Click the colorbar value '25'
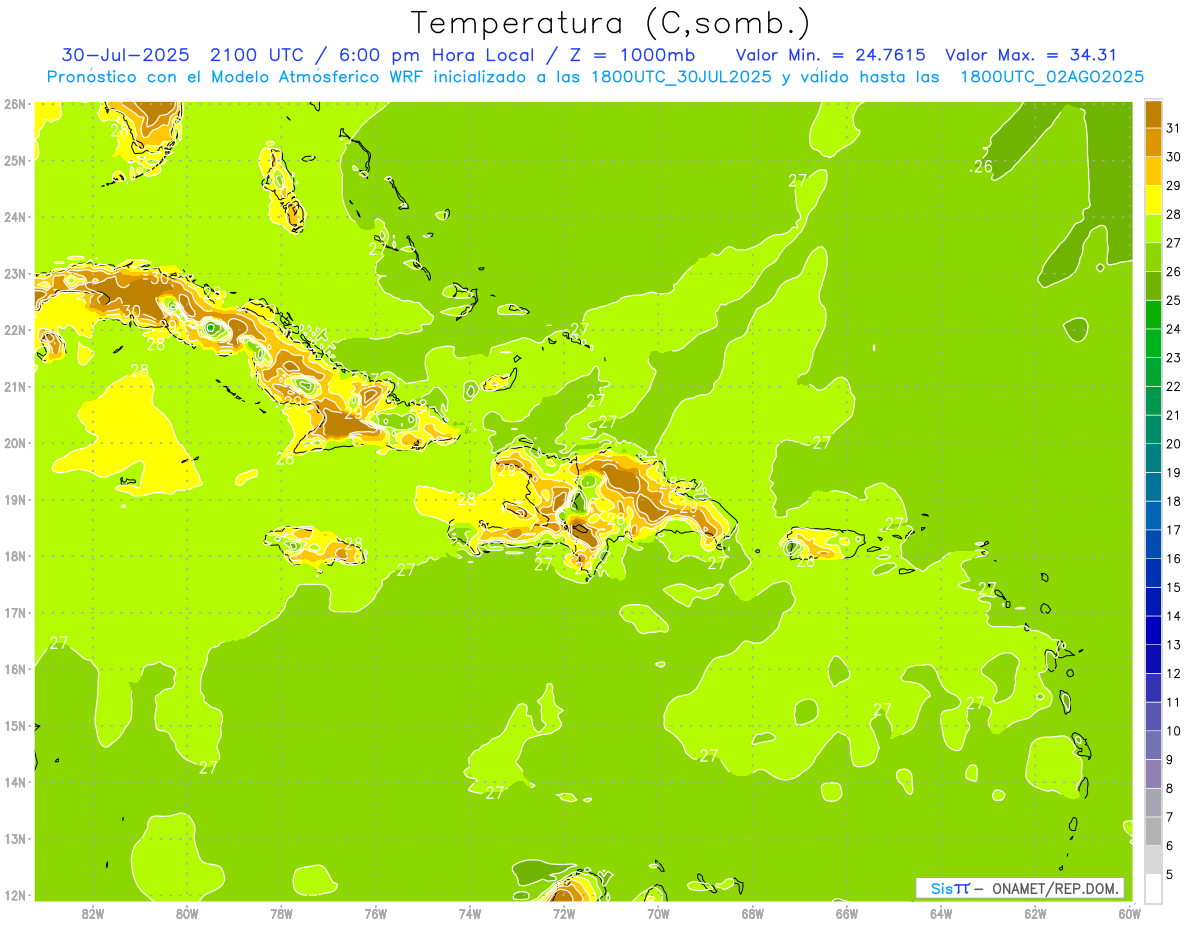The image size is (1200, 927). tap(1174, 300)
